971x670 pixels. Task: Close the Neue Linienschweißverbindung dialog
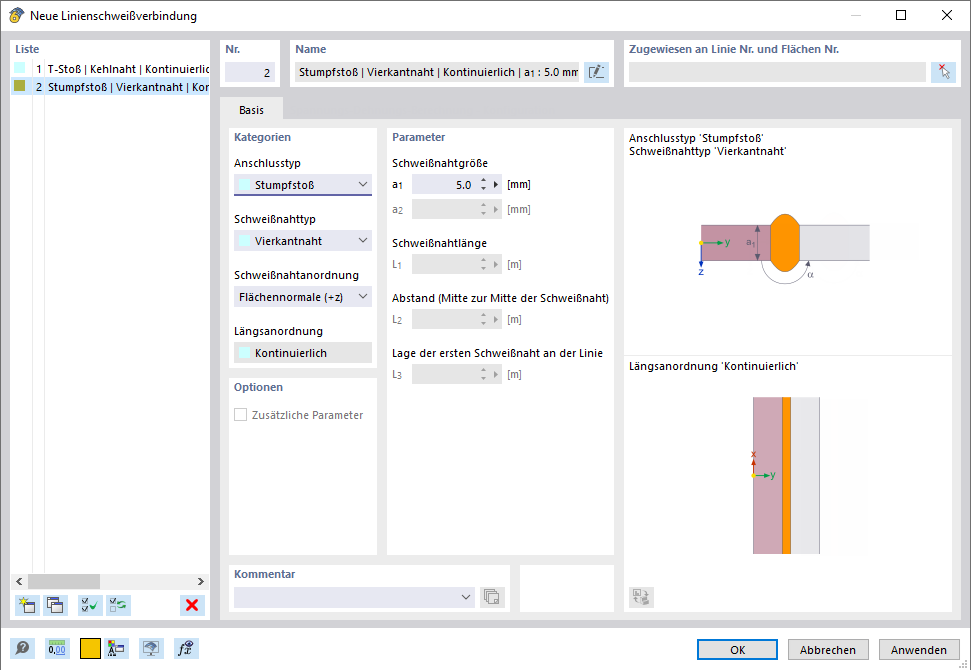[946, 15]
